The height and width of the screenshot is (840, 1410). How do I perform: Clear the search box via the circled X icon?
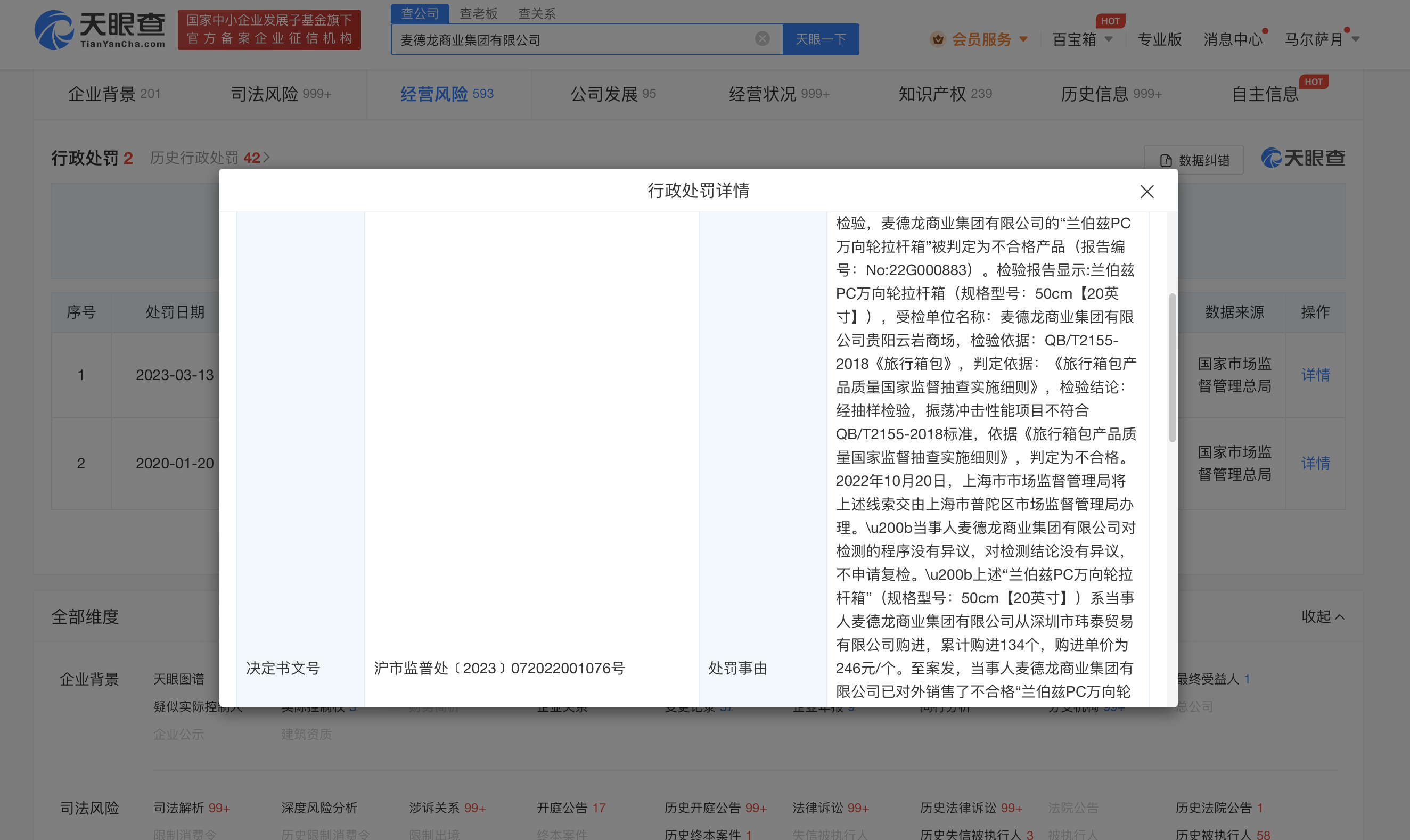(x=761, y=39)
